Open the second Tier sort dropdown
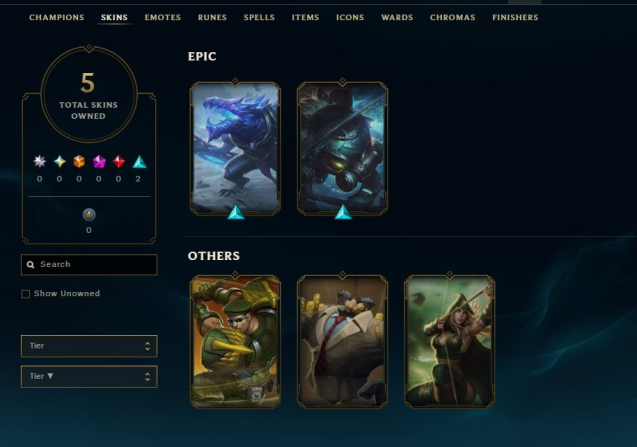 pos(89,376)
